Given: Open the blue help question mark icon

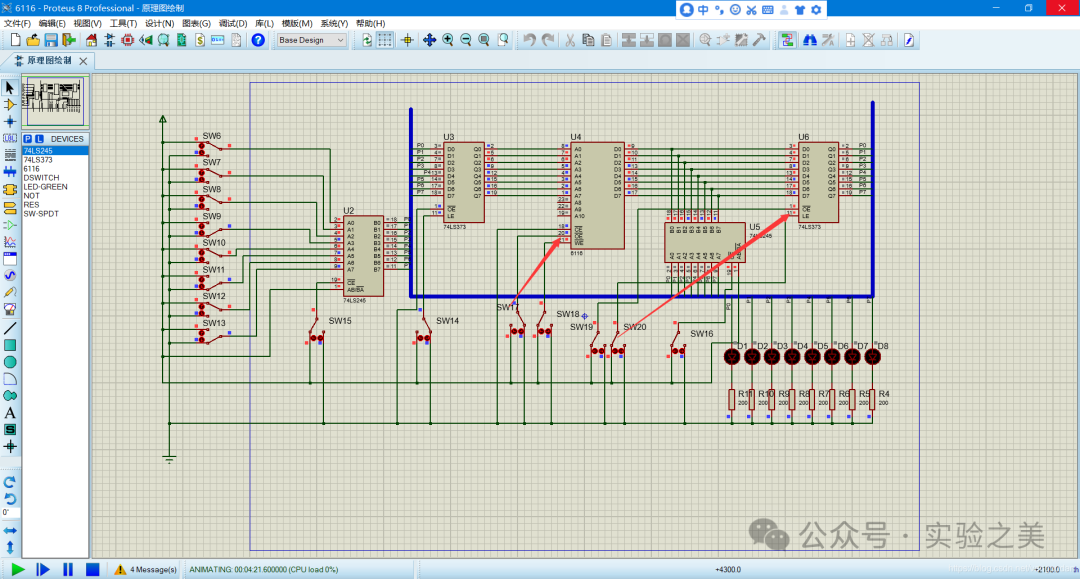Looking at the screenshot, I should 258,41.
